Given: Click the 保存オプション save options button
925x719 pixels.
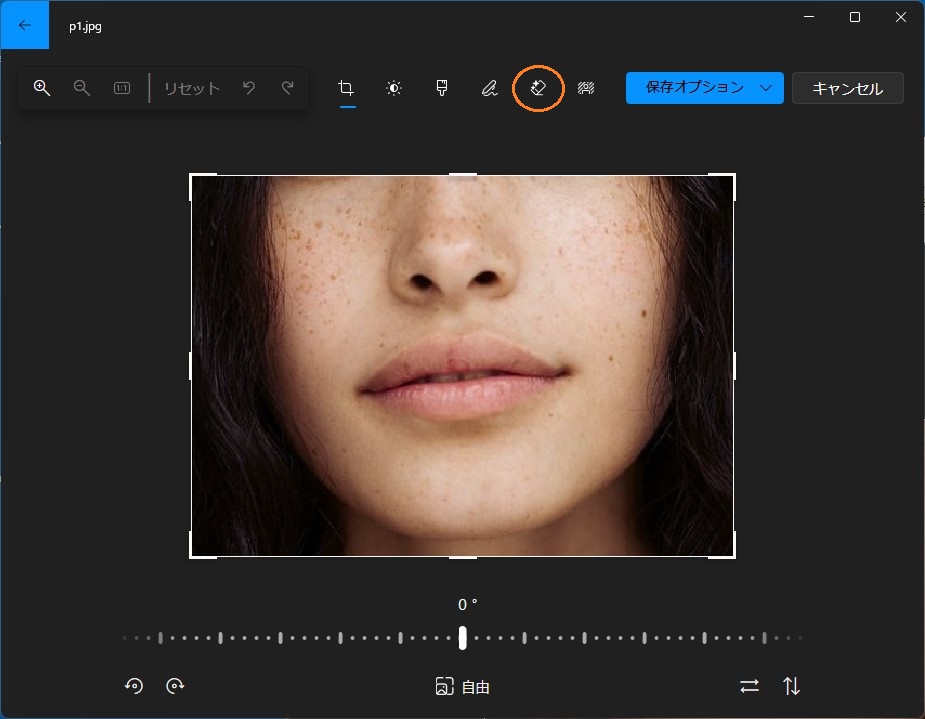Looking at the screenshot, I should (x=695, y=88).
